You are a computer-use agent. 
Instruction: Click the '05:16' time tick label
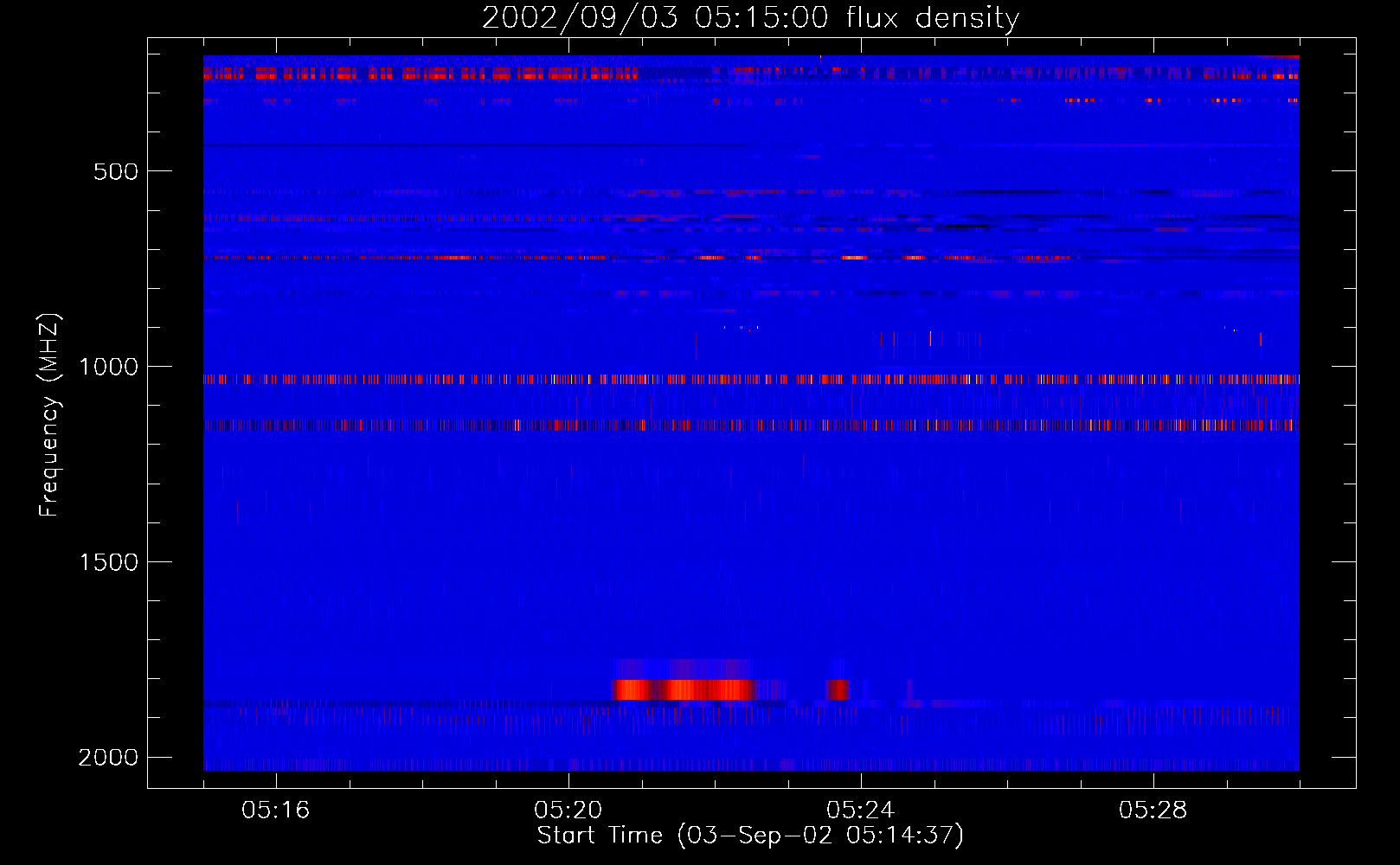tap(275, 811)
